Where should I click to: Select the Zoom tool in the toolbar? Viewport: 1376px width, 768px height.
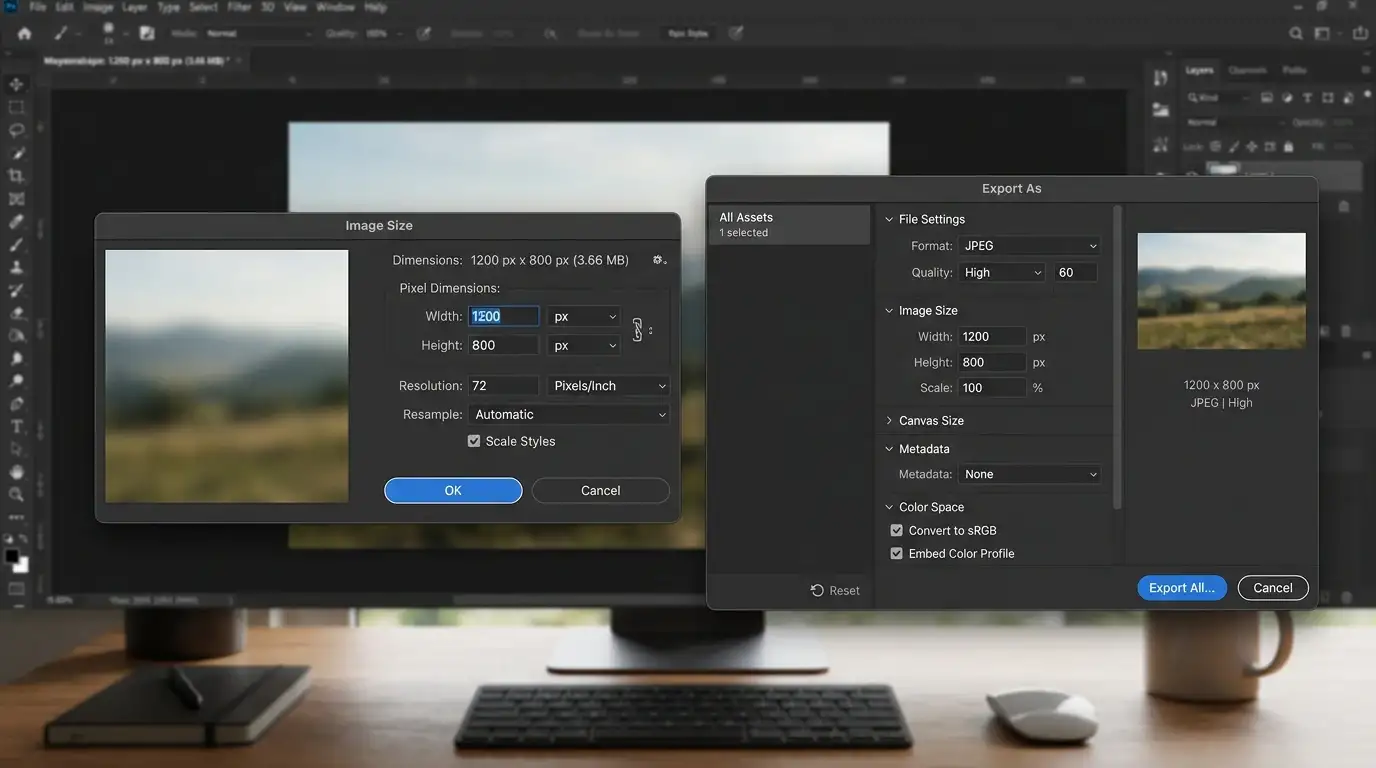coord(16,494)
